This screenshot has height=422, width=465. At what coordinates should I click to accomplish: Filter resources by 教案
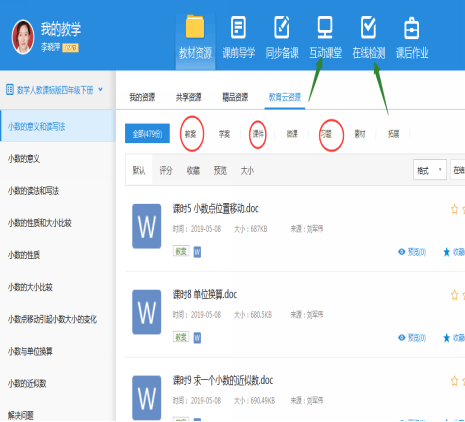[x=190, y=134]
